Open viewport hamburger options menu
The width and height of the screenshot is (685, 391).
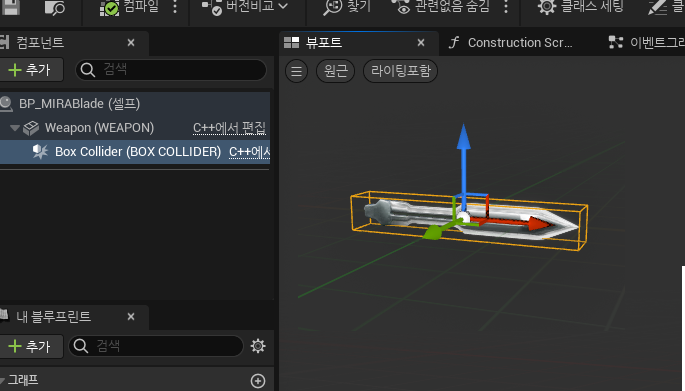coord(297,71)
